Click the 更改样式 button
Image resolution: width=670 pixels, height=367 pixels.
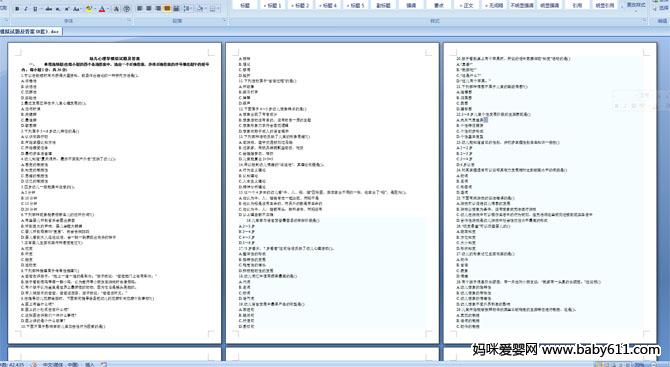636,5
